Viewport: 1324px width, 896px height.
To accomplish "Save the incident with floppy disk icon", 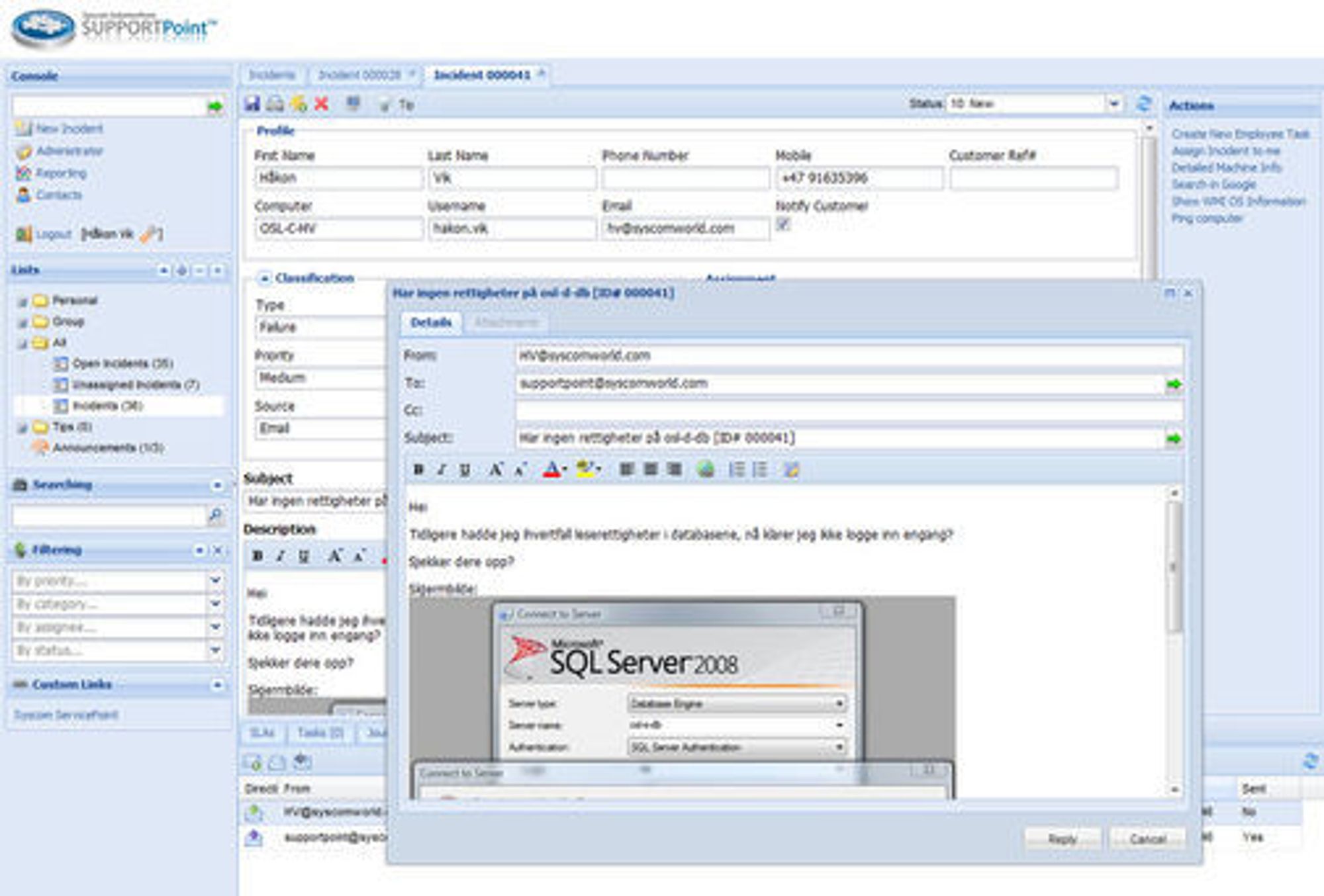I will coord(252,104).
